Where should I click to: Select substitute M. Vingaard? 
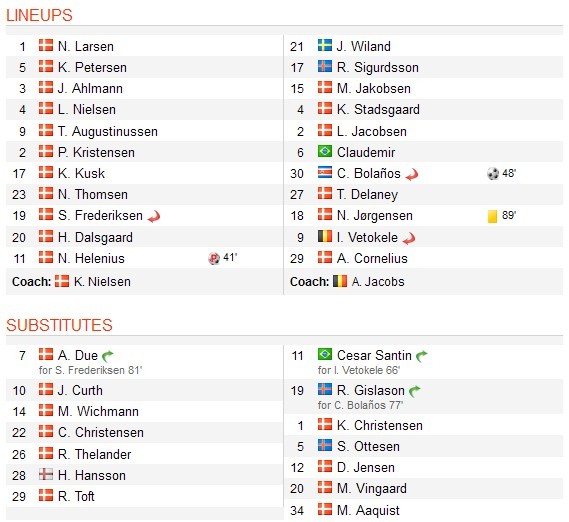pyautogui.click(x=372, y=489)
